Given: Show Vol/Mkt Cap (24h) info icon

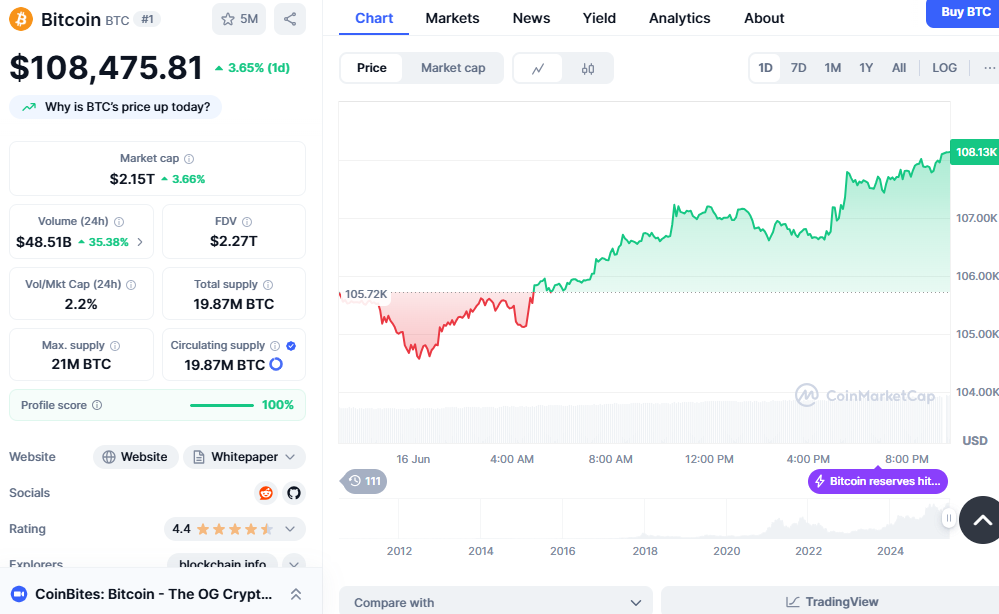Looking at the screenshot, I should click(x=131, y=285).
